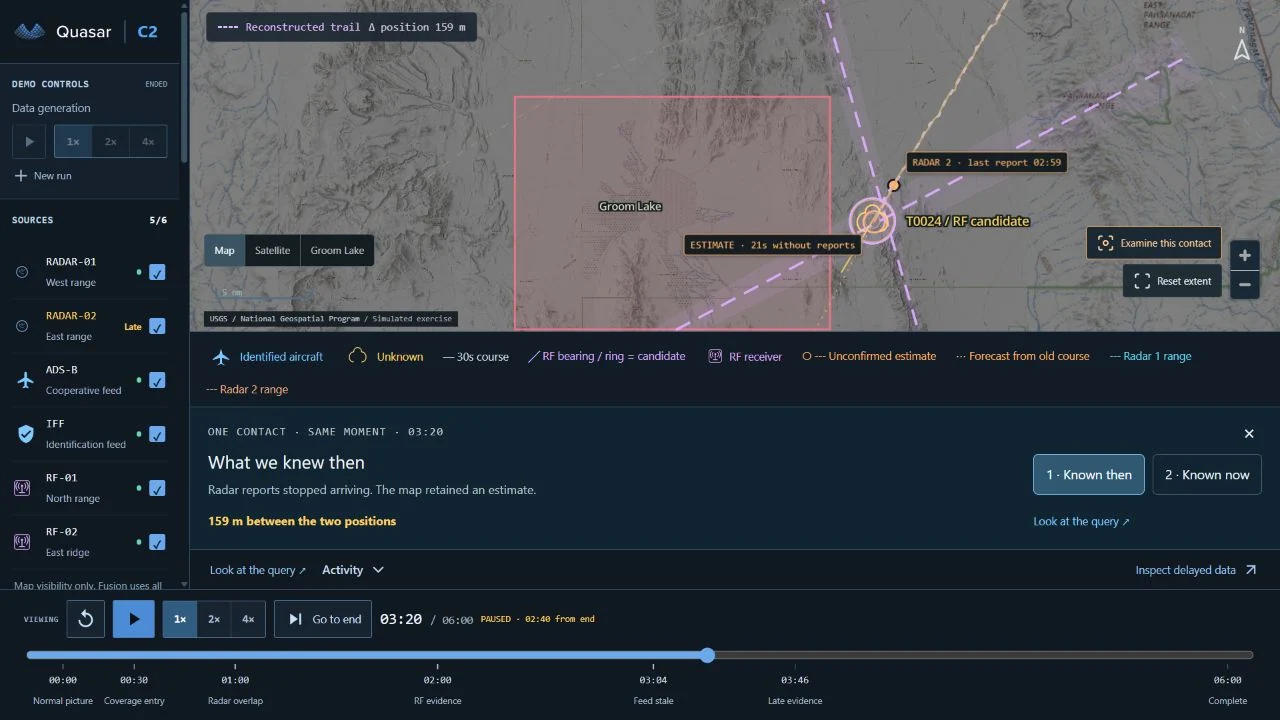
Task: Select the Groom Lake view tab
Action: (337, 251)
